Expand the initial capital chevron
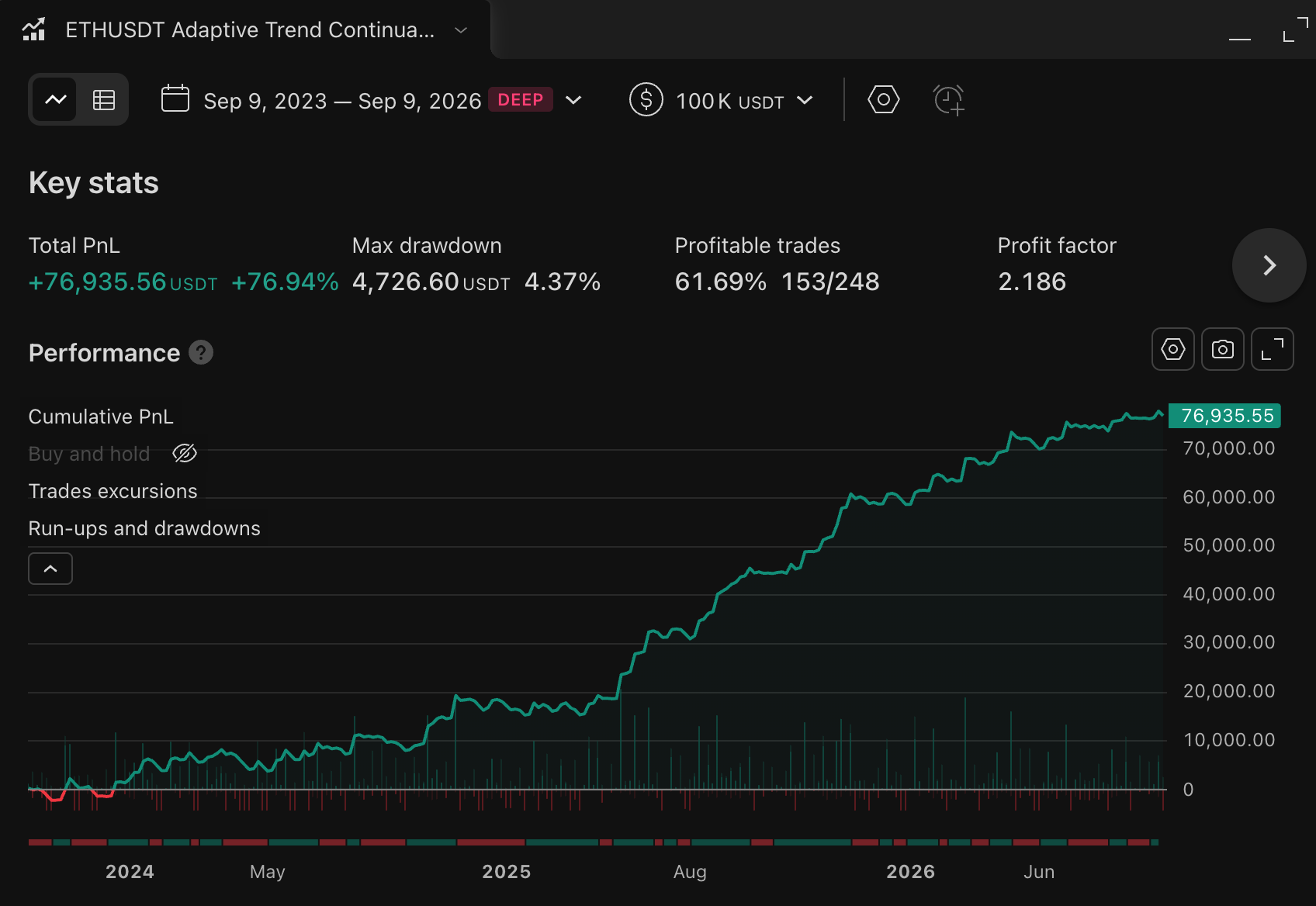The image size is (1316, 906). click(805, 100)
